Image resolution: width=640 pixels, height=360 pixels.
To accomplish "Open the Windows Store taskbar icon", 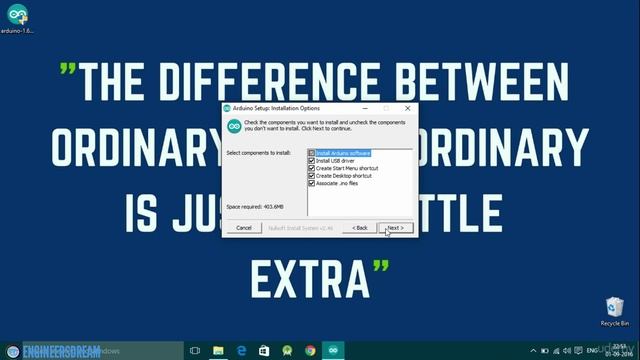I will click(x=264, y=351).
